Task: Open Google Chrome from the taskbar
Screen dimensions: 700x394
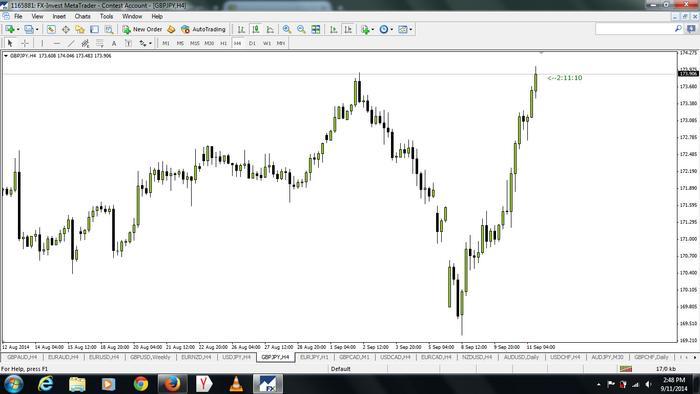Action: tap(141, 384)
